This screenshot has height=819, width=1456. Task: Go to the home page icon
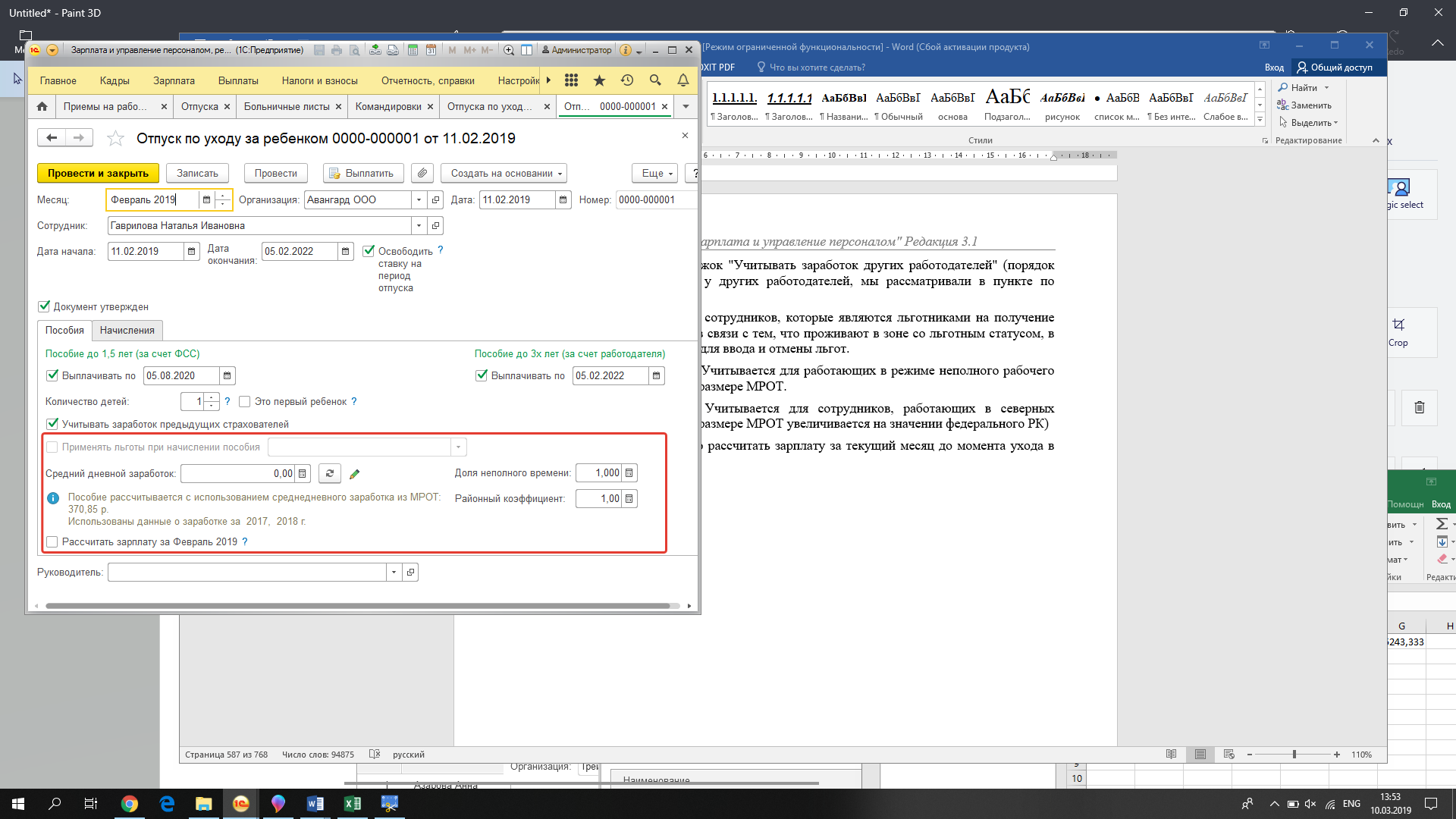coord(42,106)
